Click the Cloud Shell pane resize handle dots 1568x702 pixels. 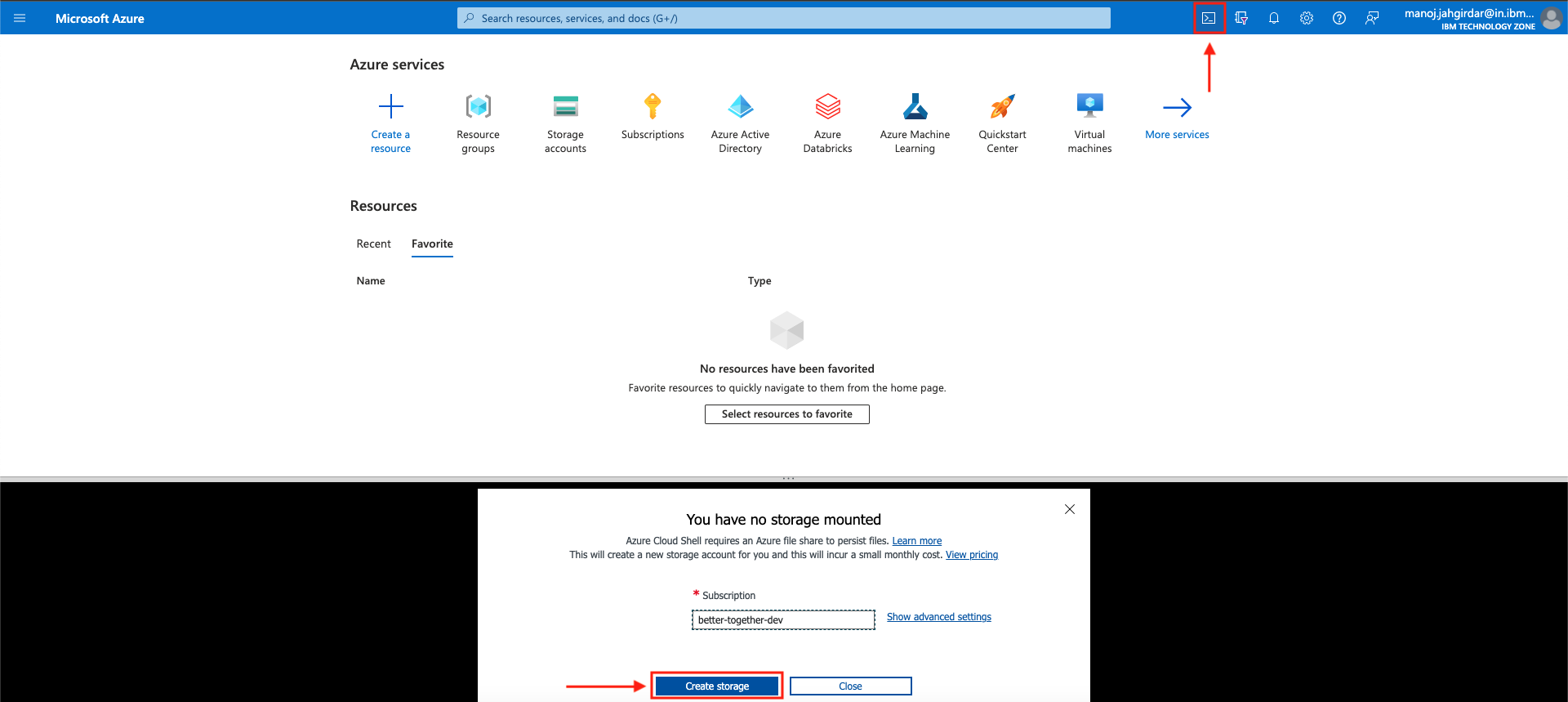788,478
